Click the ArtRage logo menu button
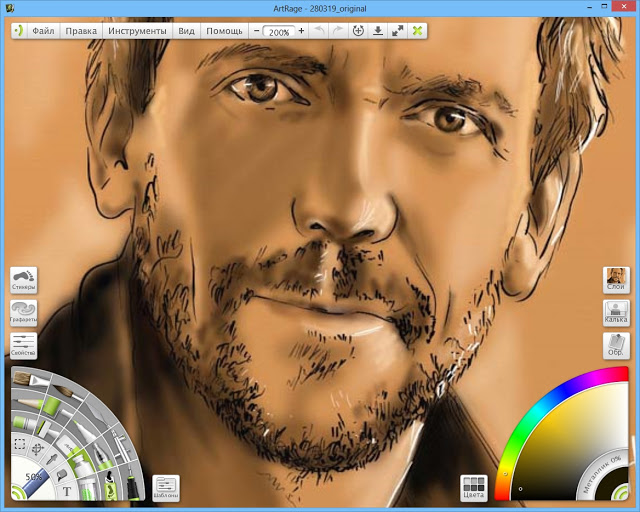The width and height of the screenshot is (640, 512). coord(19,30)
